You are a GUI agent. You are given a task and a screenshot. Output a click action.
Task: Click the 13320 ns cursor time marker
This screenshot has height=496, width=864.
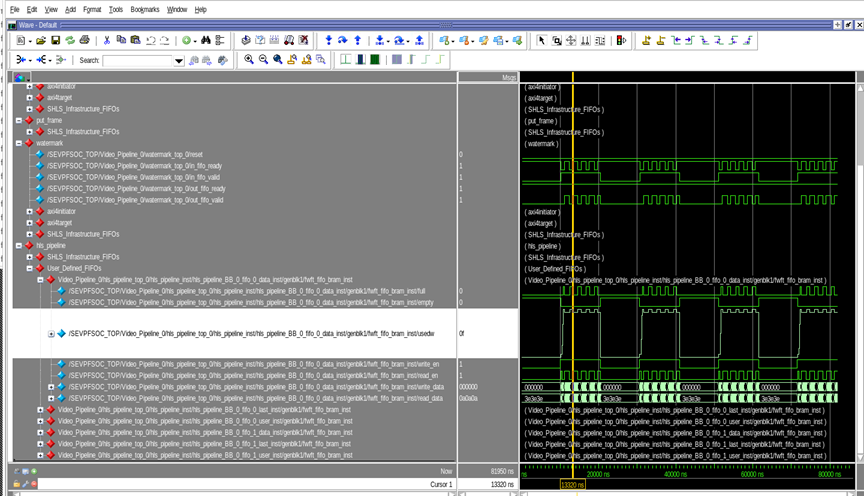tap(572, 485)
